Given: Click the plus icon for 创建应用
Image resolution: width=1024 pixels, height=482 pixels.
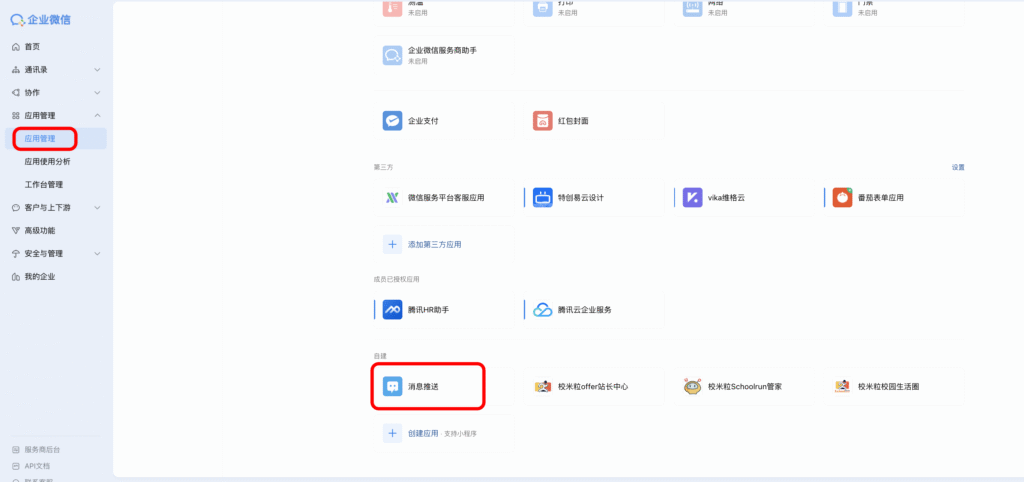Looking at the screenshot, I should click(392, 433).
